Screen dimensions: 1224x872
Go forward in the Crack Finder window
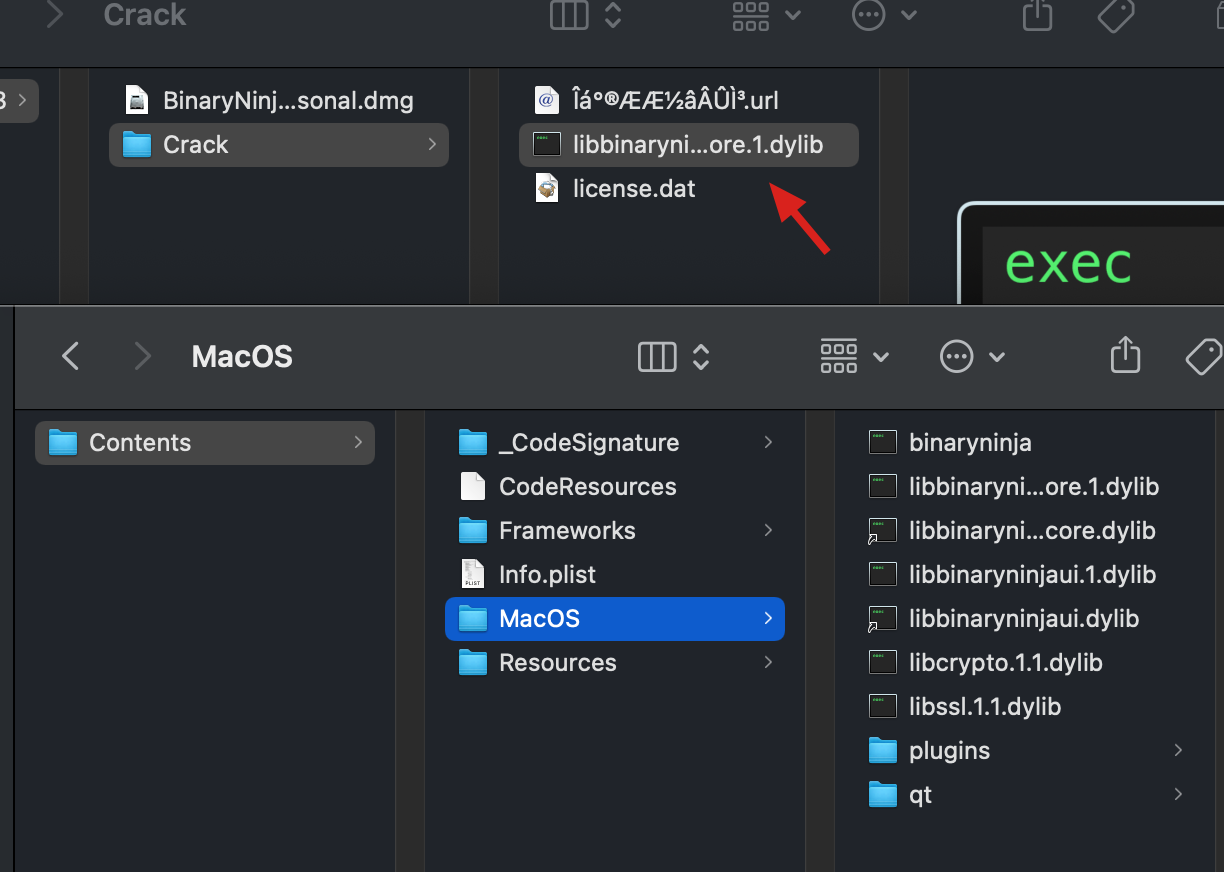(55, 15)
